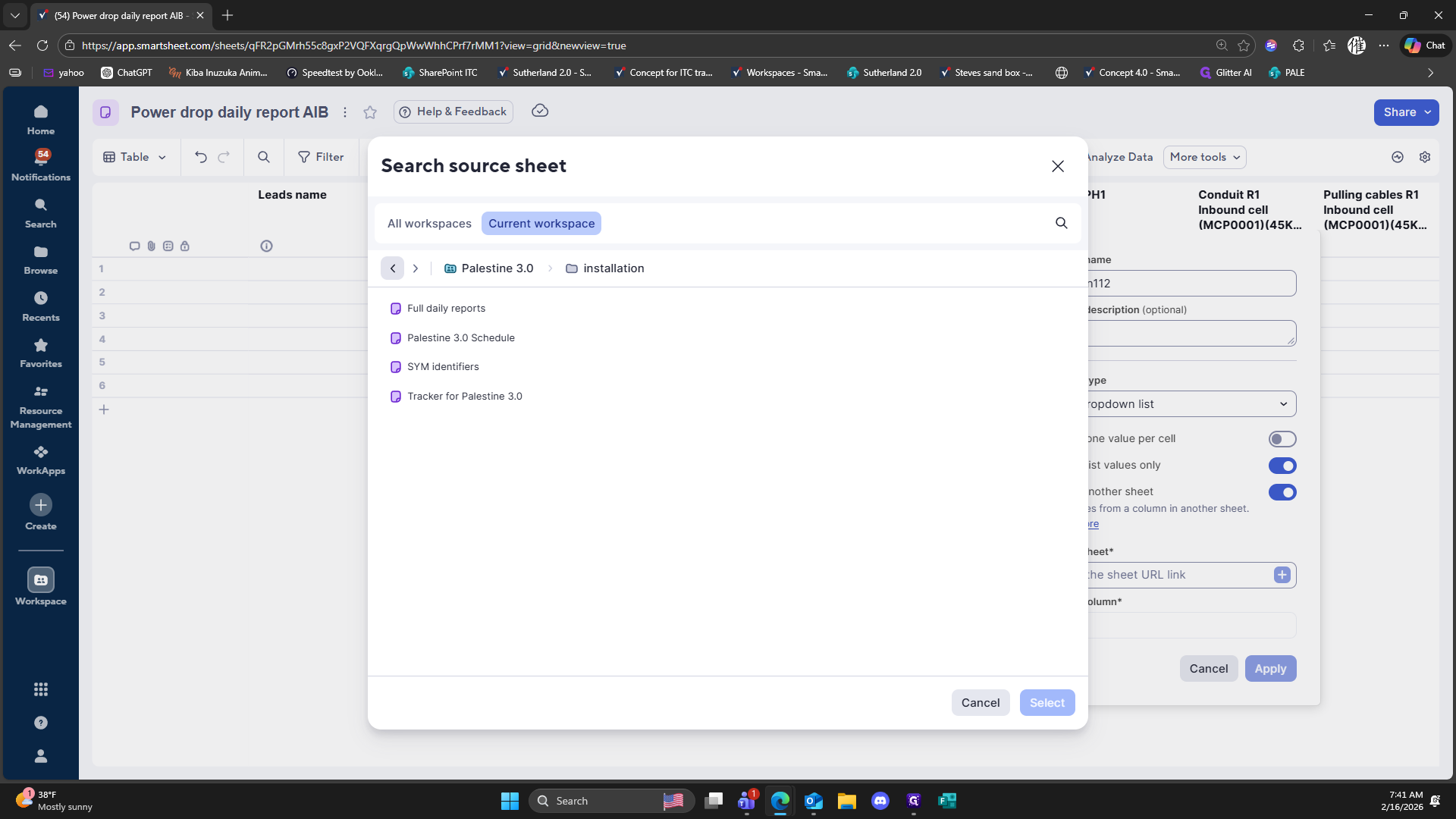Toggle one value per cell switch
Screen dimensions: 1456x819
(1282, 439)
